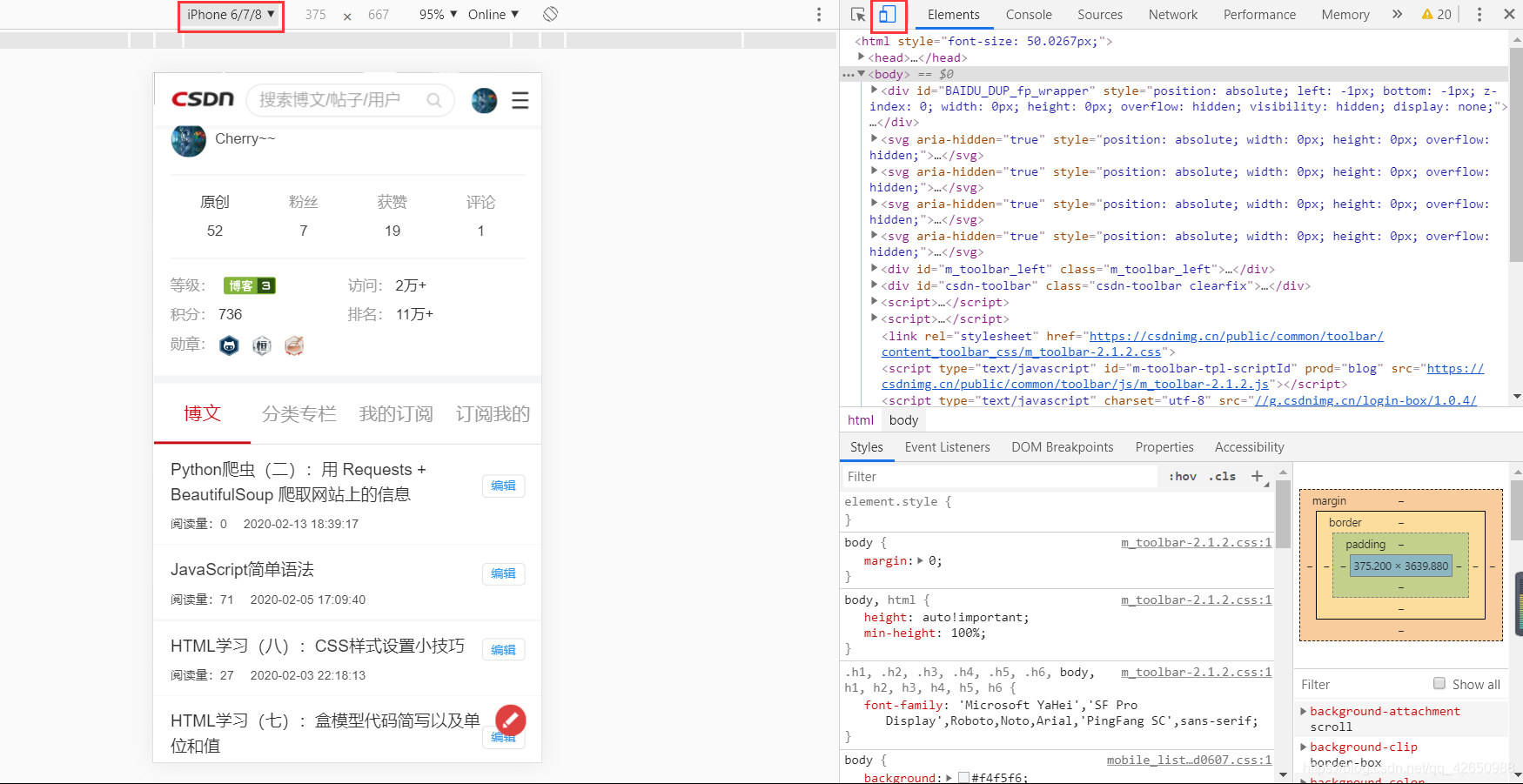
Task: Switch to the Console tab
Action: point(1029,14)
